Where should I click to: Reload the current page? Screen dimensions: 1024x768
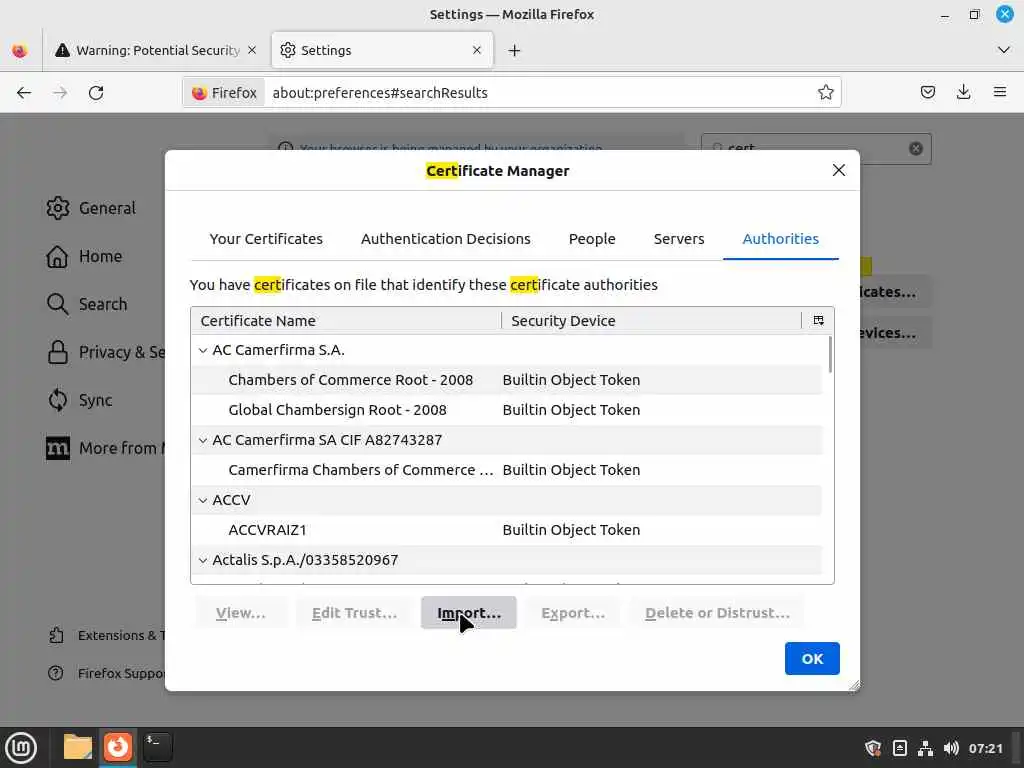[x=96, y=93]
